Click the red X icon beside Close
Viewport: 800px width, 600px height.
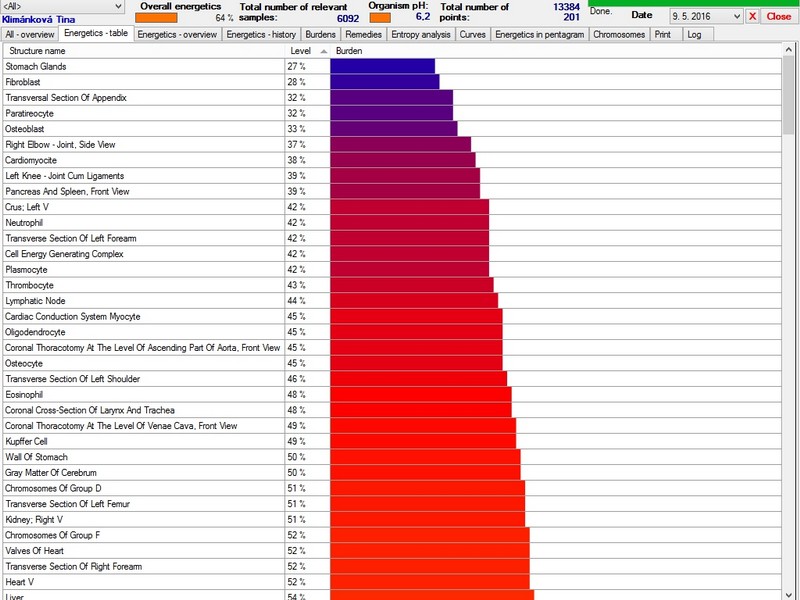[x=752, y=16]
